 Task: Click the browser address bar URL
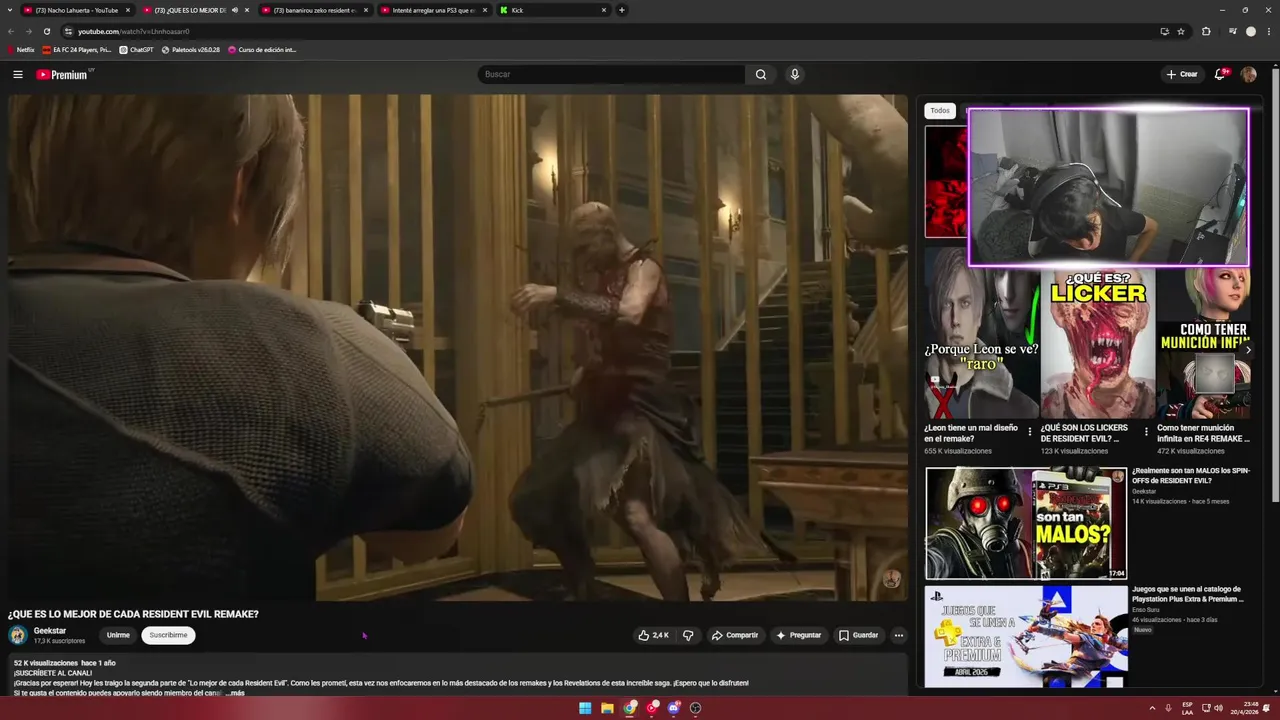point(134,31)
